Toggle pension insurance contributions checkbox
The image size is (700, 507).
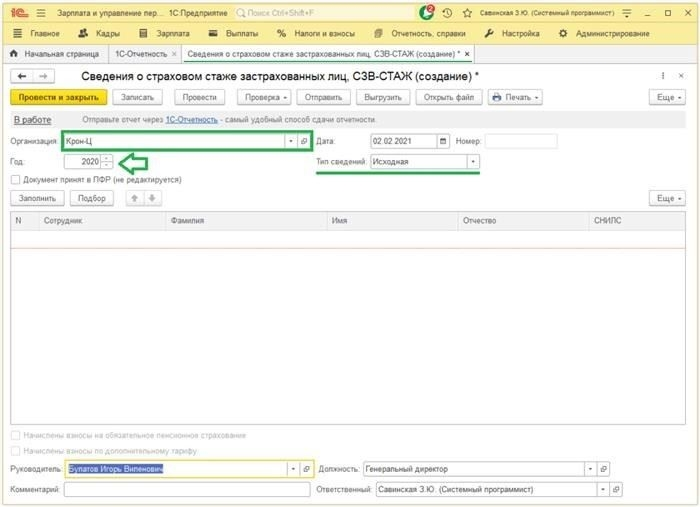pyautogui.click(x=16, y=435)
